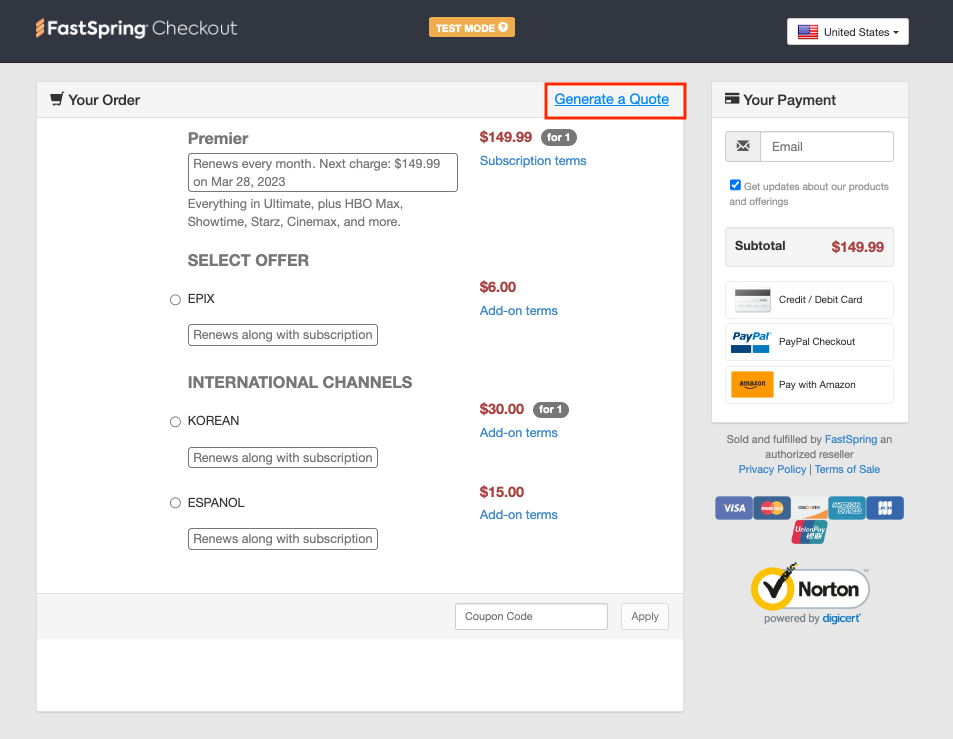The width and height of the screenshot is (953, 739).
Task: Click the $6.00 EPIX price
Action: [498, 287]
